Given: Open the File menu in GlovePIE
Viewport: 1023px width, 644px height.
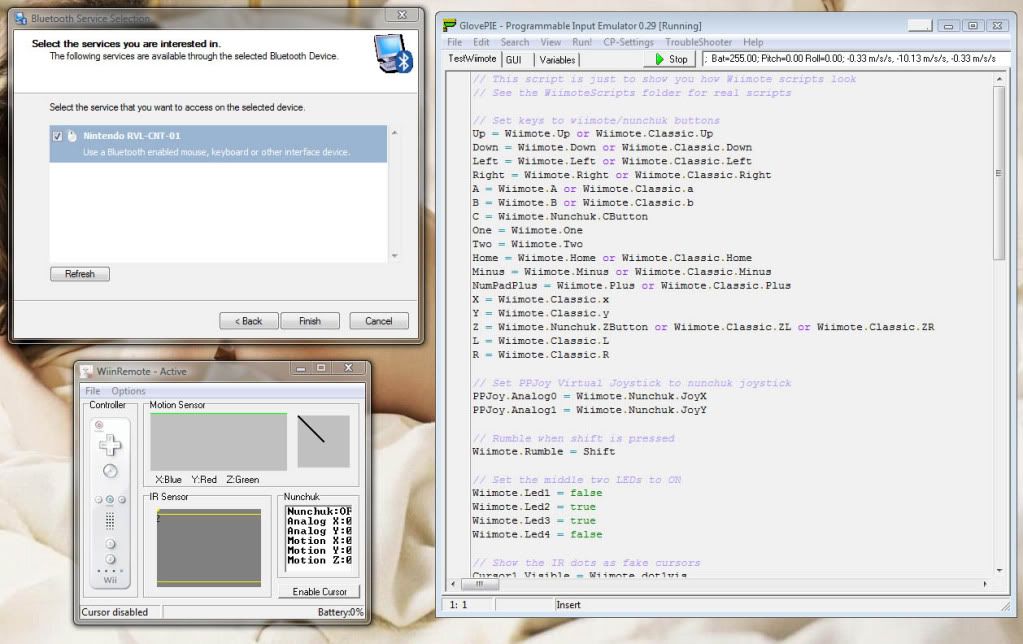Looking at the screenshot, I should [x=455, y=42].
